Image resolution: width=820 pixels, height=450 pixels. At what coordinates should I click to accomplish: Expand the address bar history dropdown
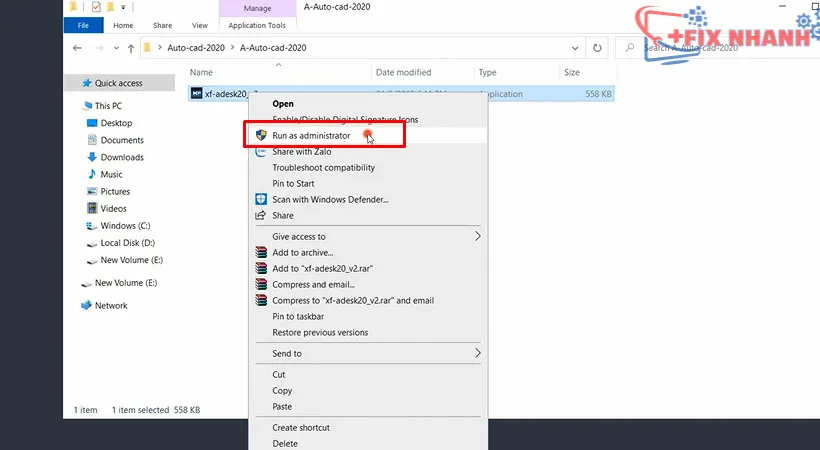pos(575,48)
